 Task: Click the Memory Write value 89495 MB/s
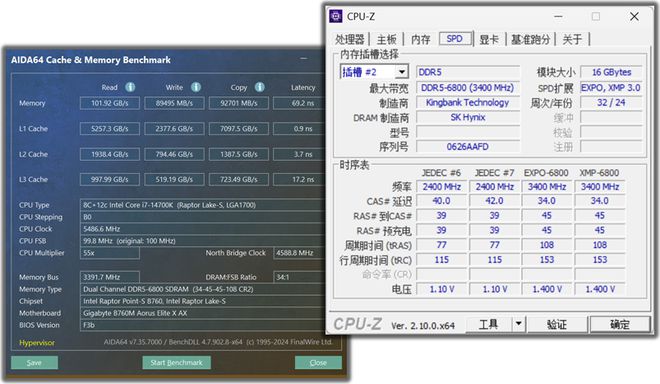point(174,103)
